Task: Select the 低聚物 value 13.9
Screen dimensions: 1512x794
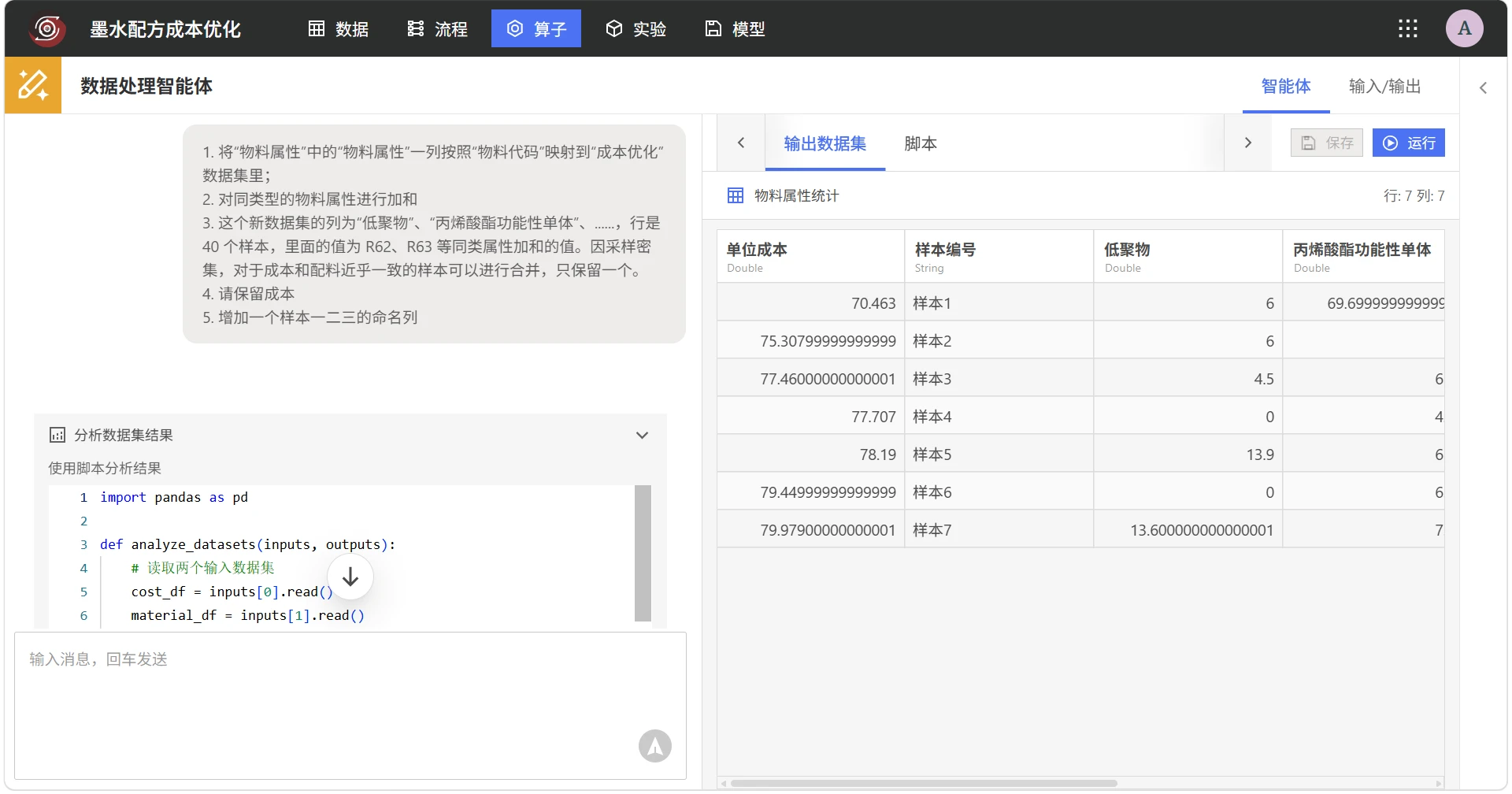Action: click(1188, 455)
